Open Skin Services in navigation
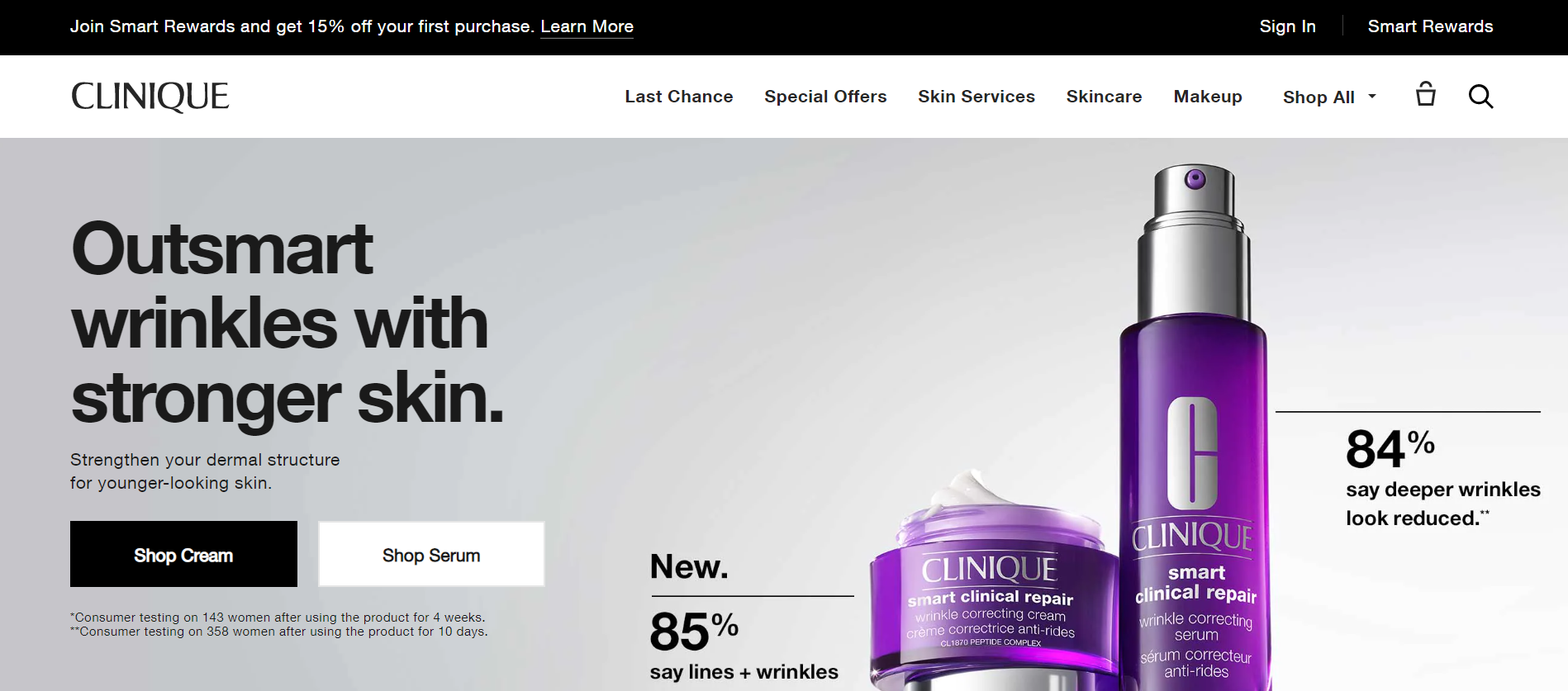Image resolution: width=1568 pixels, height=691 pixels. point(976,97)
